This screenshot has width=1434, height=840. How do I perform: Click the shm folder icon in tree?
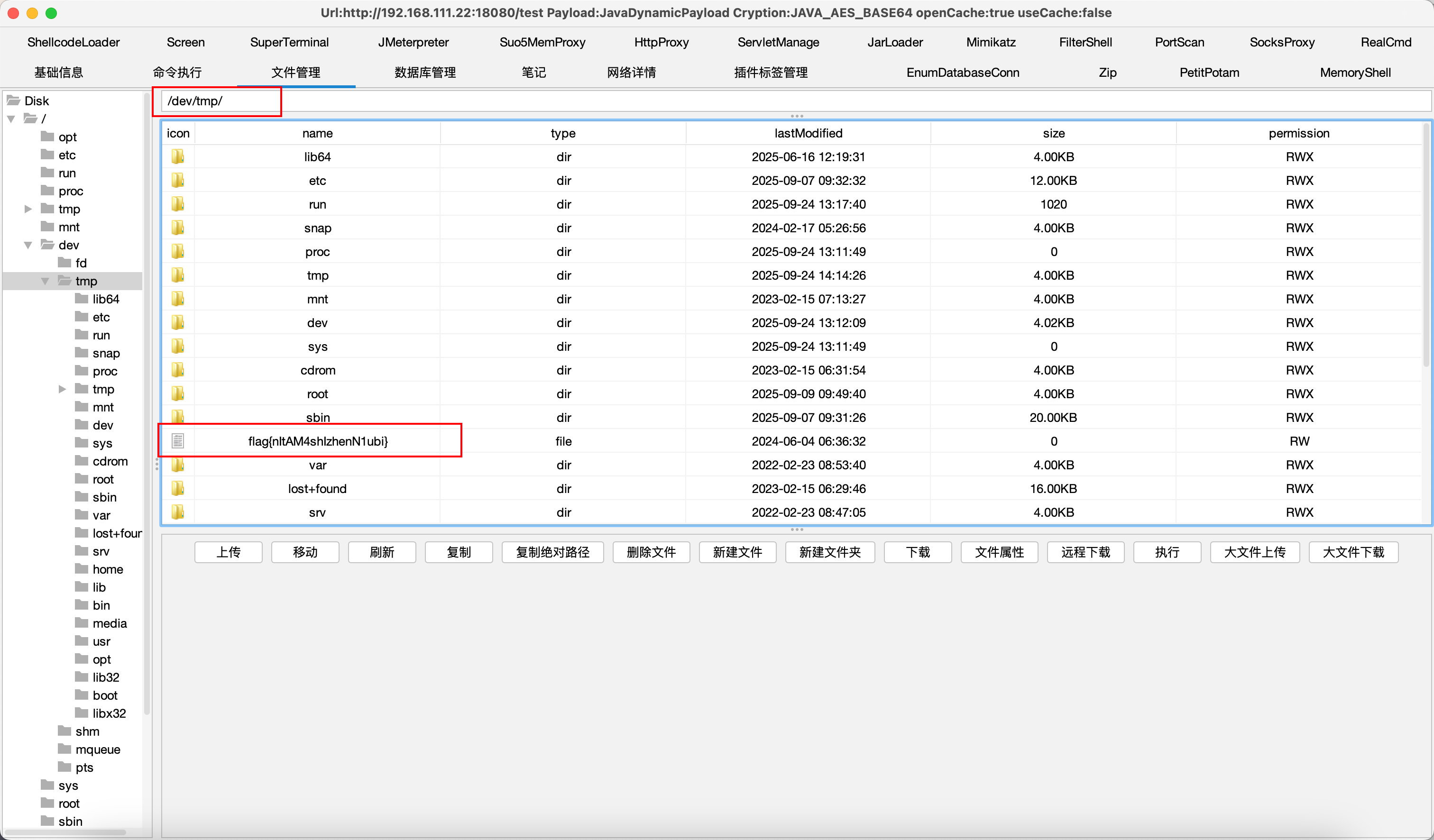coord(64,731)
